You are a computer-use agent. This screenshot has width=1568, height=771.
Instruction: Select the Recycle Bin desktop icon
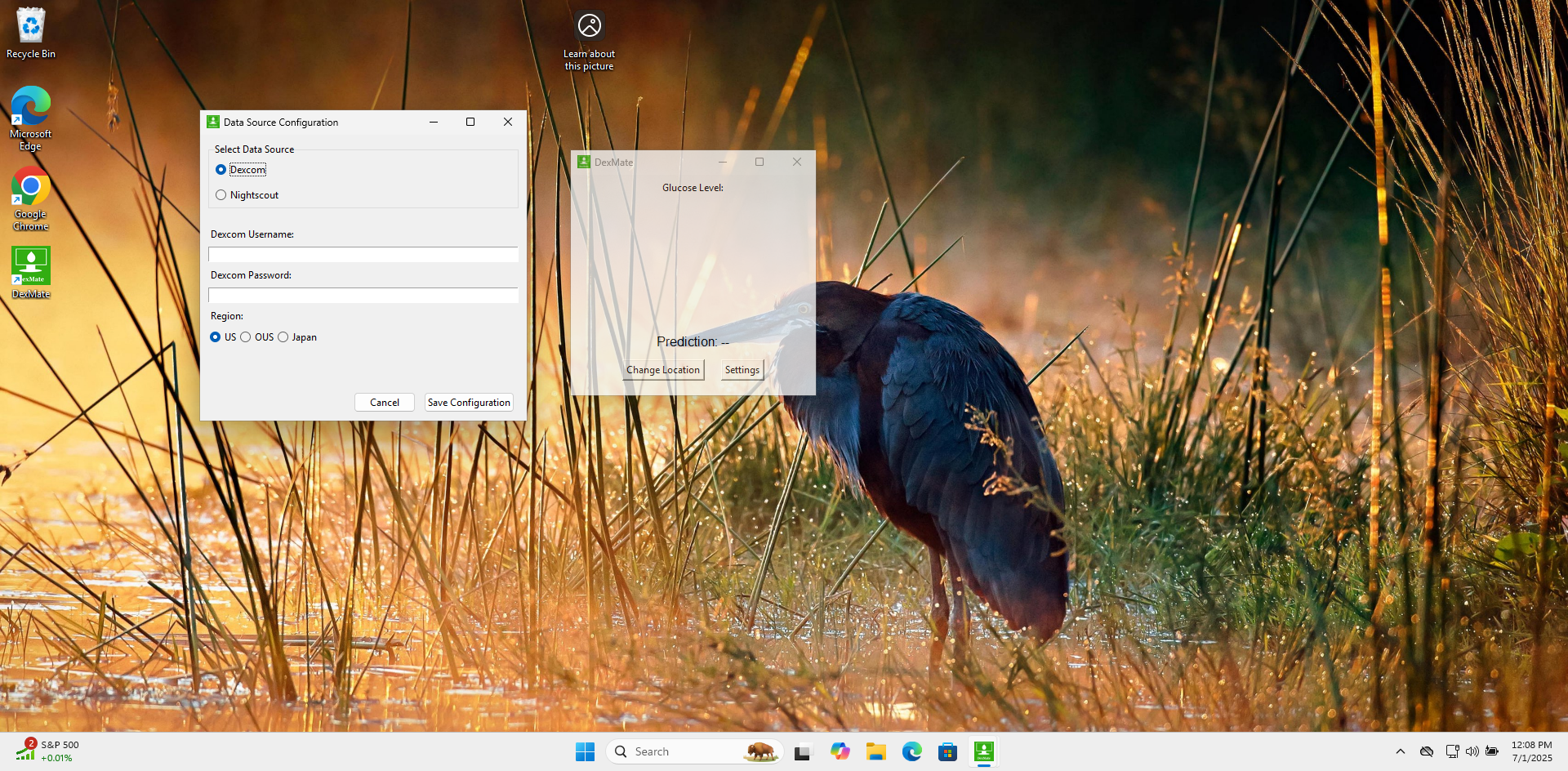click(31, 33)
